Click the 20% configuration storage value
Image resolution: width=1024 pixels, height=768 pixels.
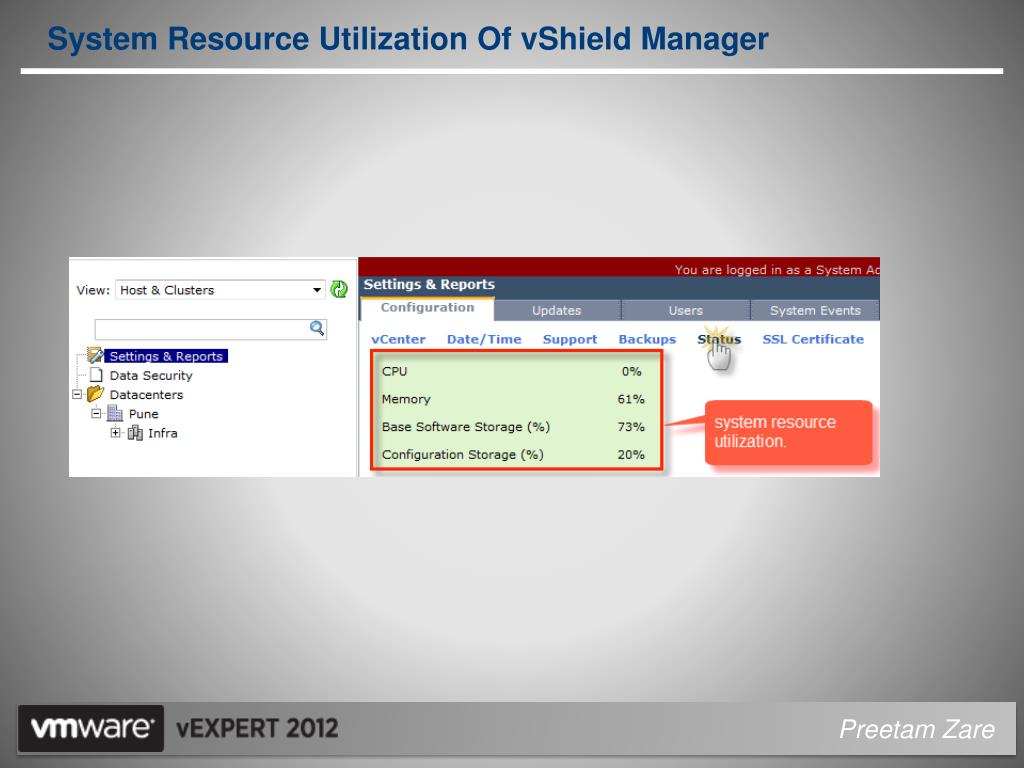tap(631, 455)
